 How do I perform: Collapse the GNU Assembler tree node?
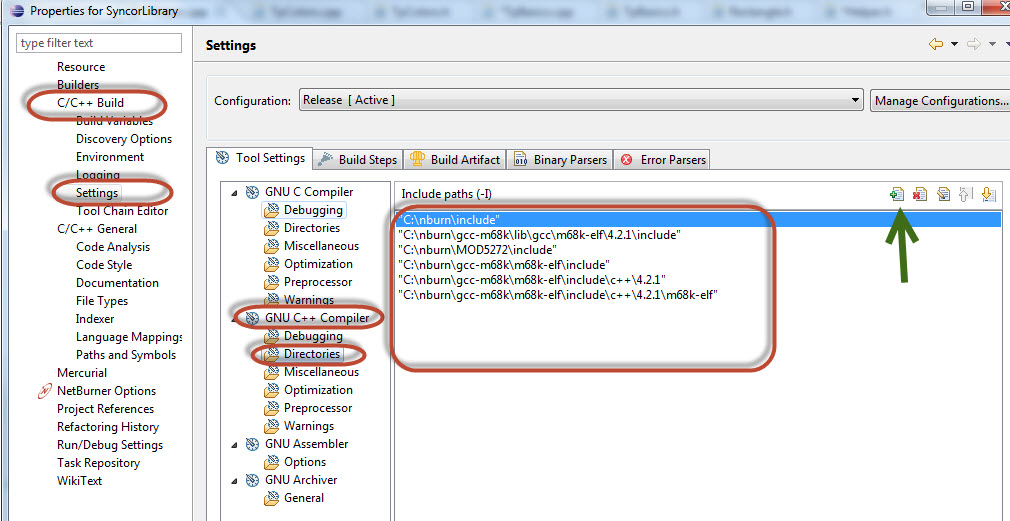[233, 444]
